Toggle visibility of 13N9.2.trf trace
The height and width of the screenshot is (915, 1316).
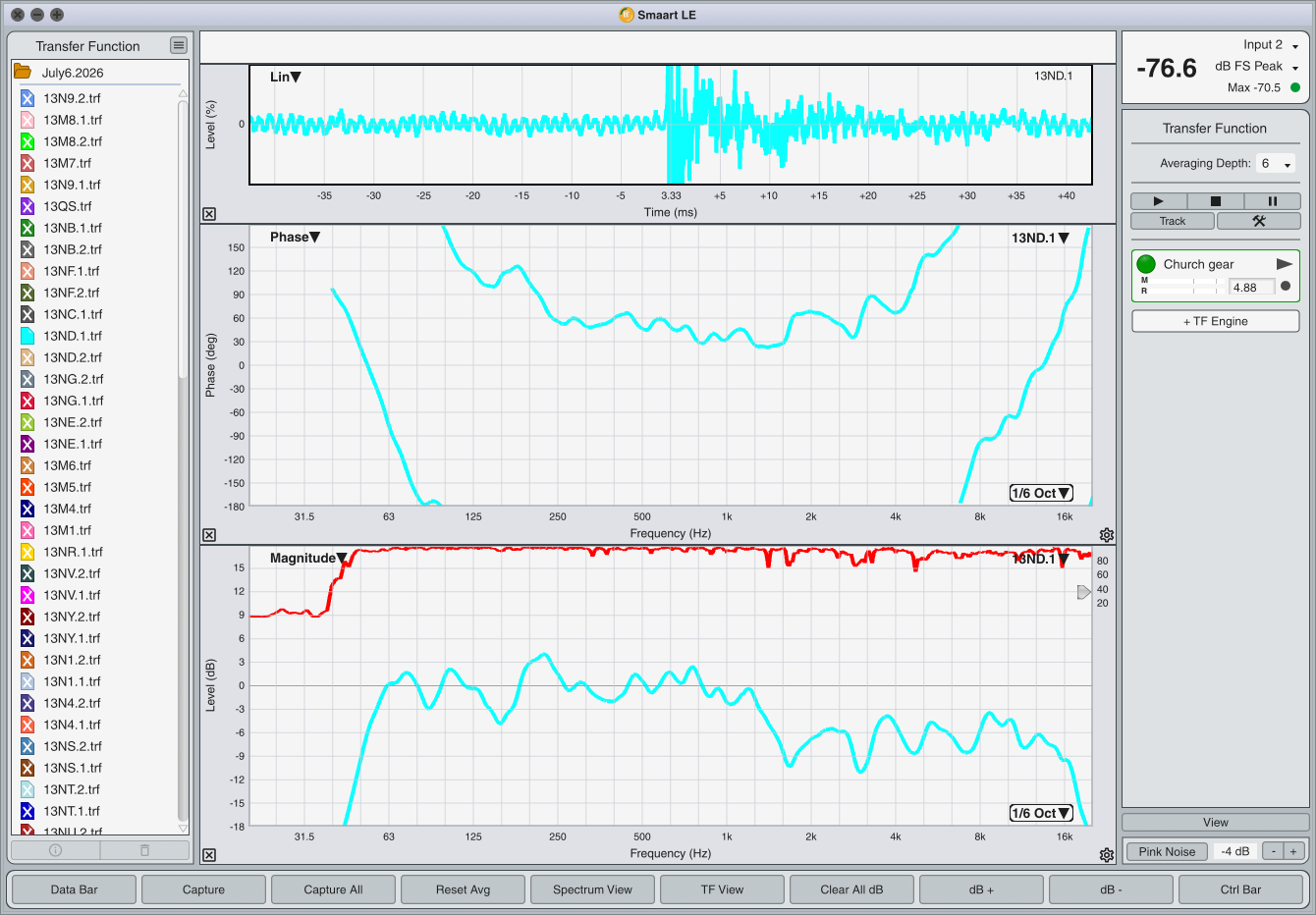click(x=27, y=98)
